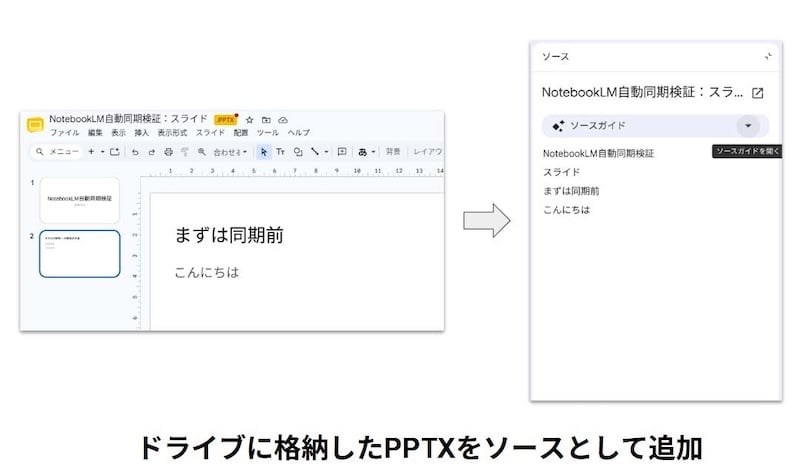The image size is (804, 472).
Task: Open source in new tab icon
Action: point(757,93)
